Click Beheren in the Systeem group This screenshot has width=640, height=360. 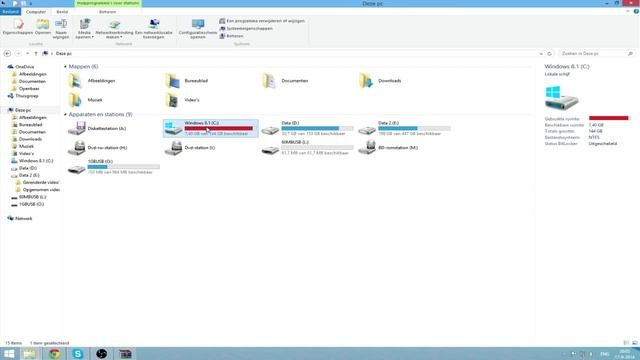click(x=231, y=36)
